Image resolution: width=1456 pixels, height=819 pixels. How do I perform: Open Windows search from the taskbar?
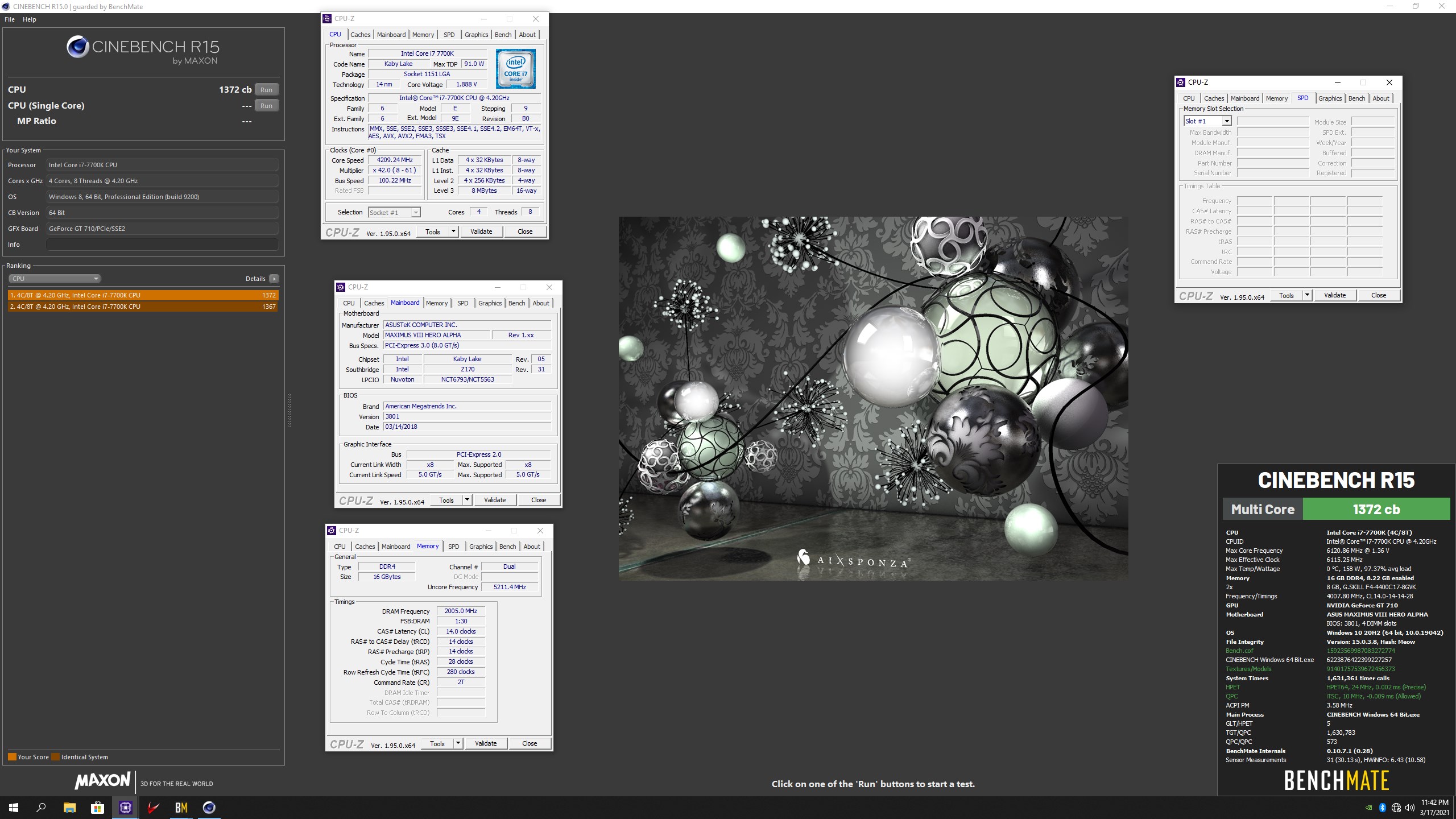pyautogui.click(x=41, y=808)
